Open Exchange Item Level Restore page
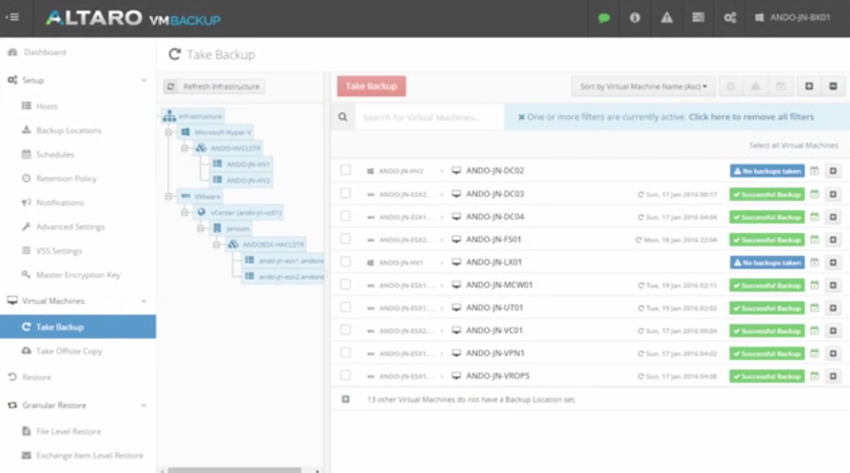Viewport: 850px width, 473px height. click(89, 456)
